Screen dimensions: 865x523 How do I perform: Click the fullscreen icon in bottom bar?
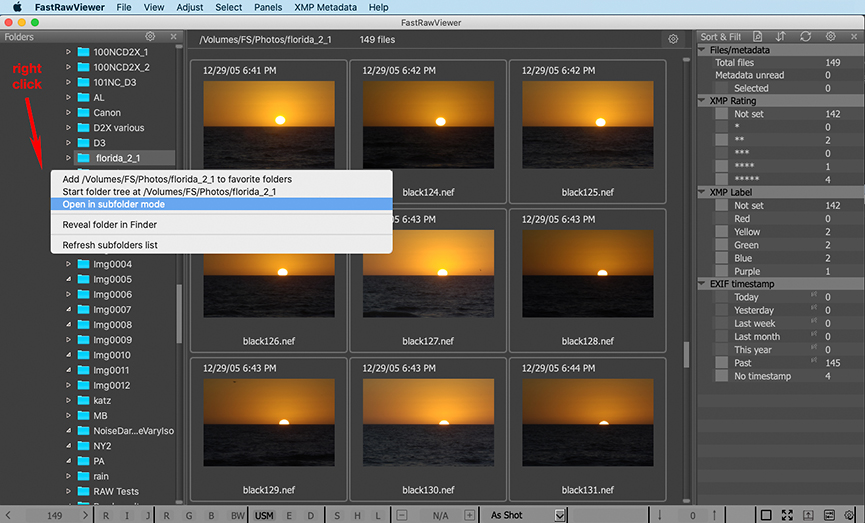tap(788, 515)
